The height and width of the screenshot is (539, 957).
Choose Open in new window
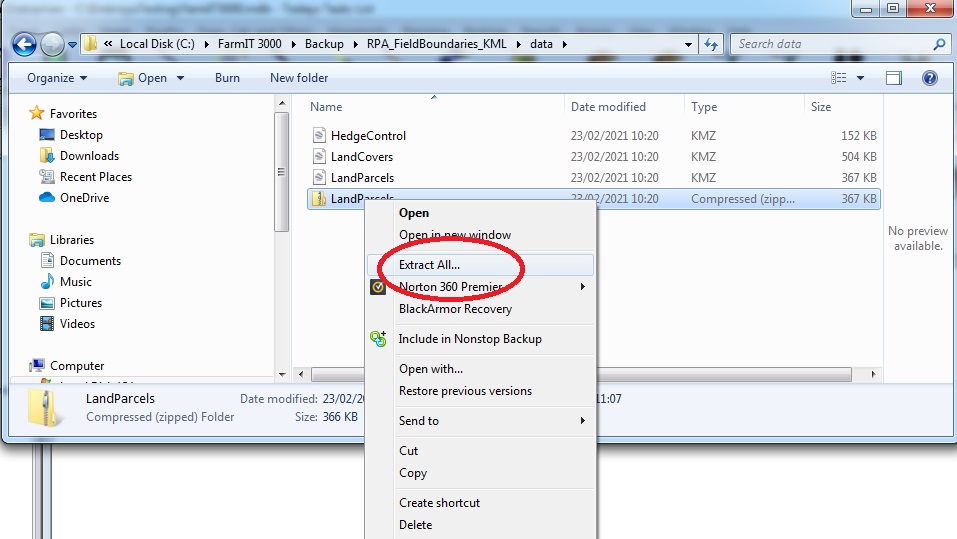click(x=455, y=235)
